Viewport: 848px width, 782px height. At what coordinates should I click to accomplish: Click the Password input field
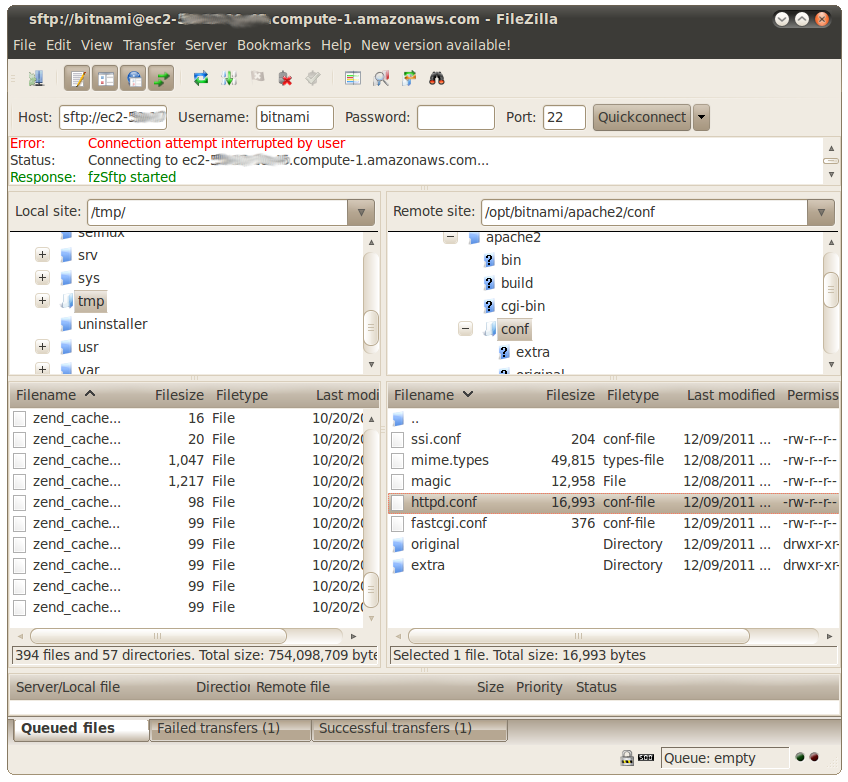click(455, 117)
